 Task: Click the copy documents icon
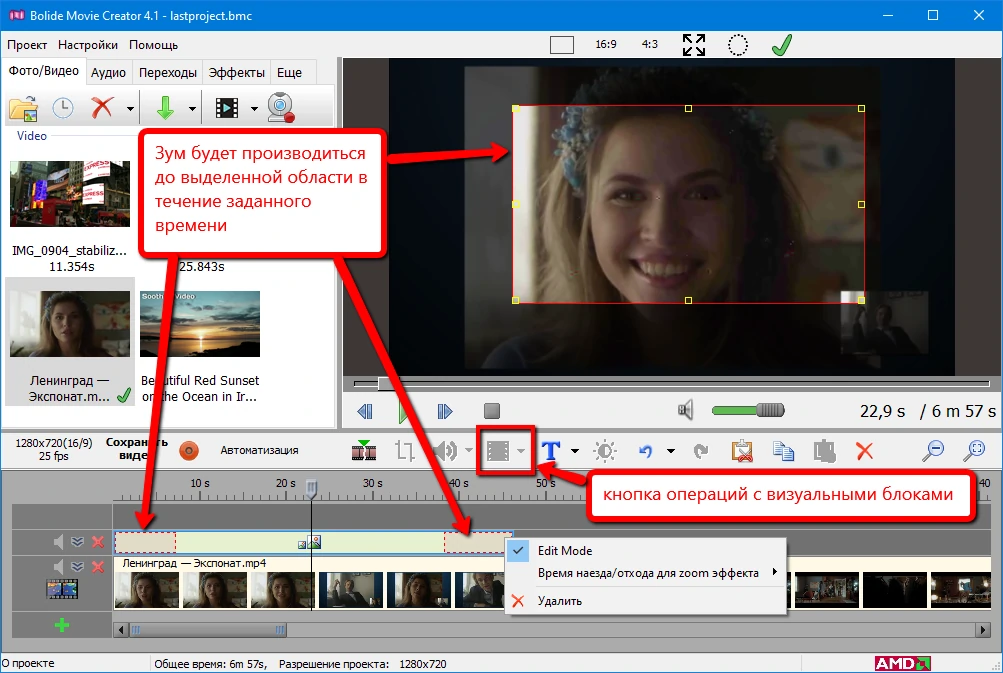(x=783, y=450)
